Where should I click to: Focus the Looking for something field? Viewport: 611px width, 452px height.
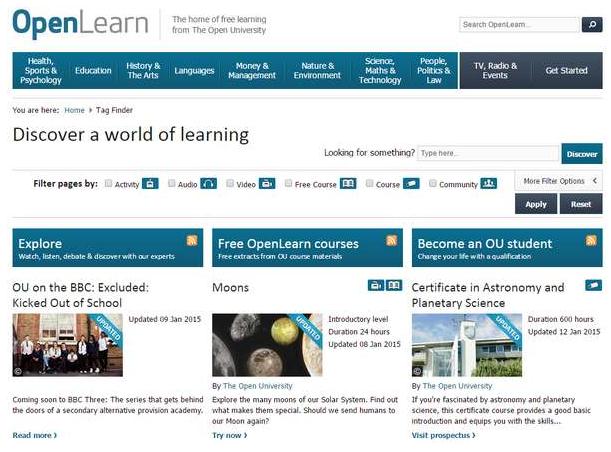pos(488,153)
